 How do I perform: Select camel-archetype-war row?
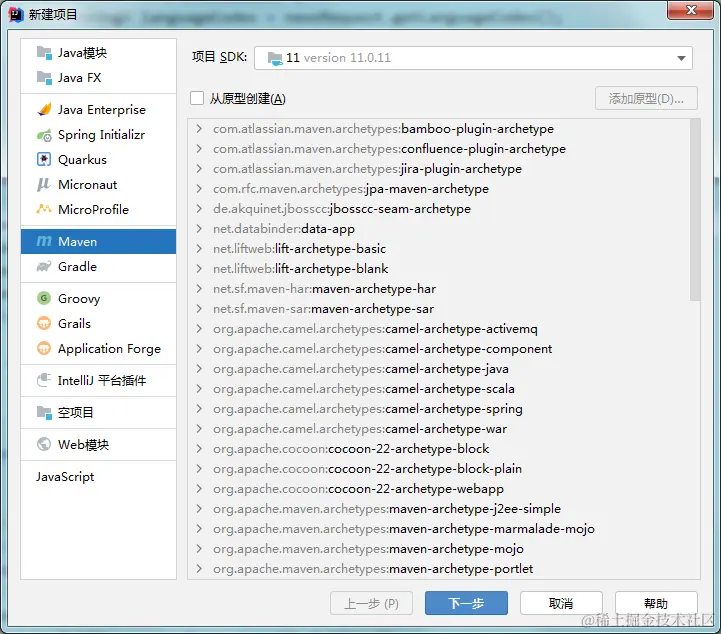point(439,428)
